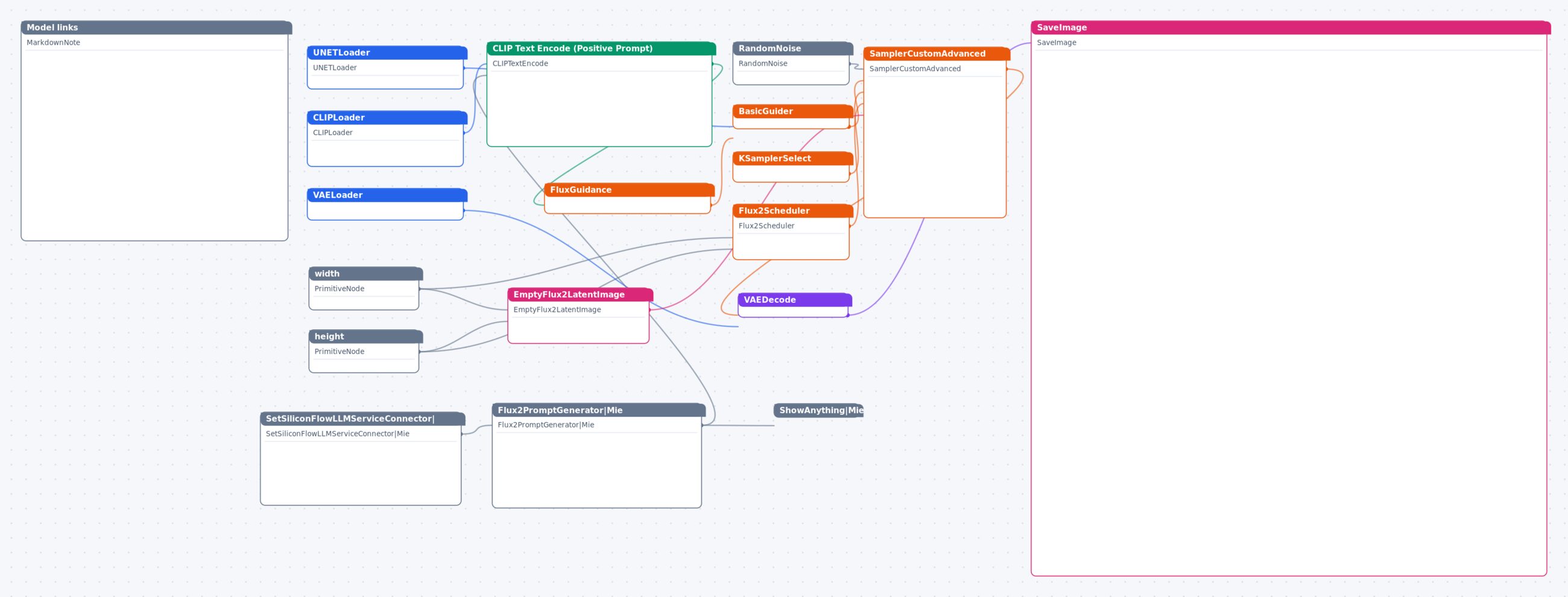
Task: Click the CLIP Text Encode (Positive Prompt) header
Action: pyautogui.click(x=601, y=49)
